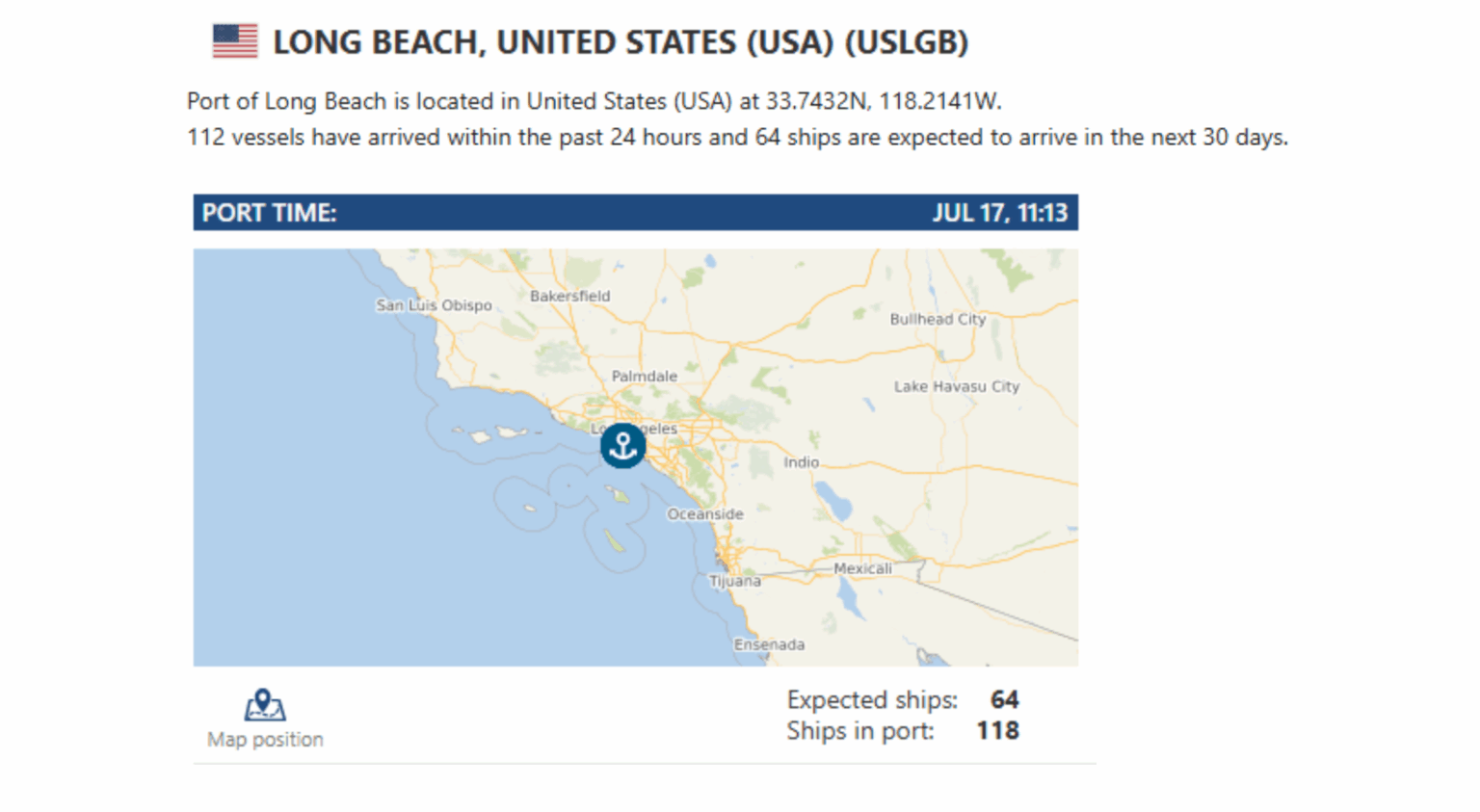Click the Long Beach USLGB page heading
This screenshot has height=812, width=1480.
point(621,42)
